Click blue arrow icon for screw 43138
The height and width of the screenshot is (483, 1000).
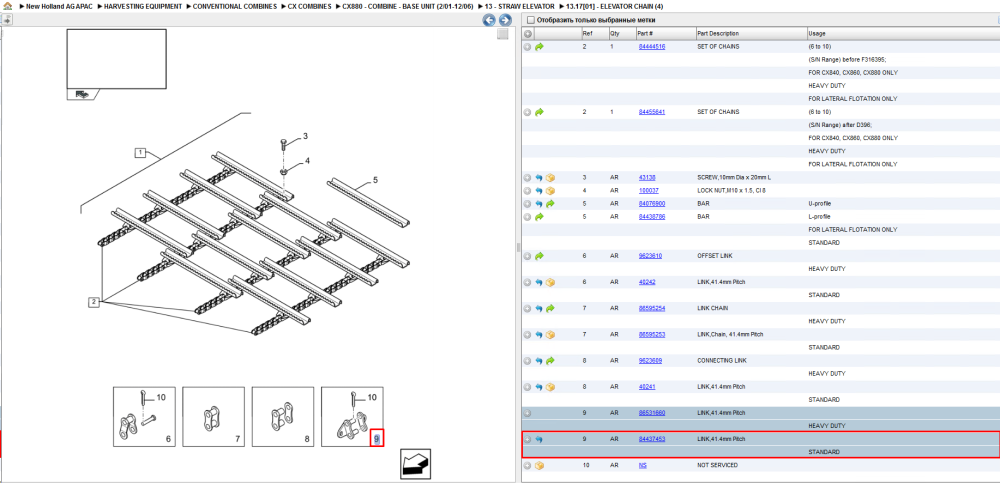pyautogui.click(x=539, y=177)
